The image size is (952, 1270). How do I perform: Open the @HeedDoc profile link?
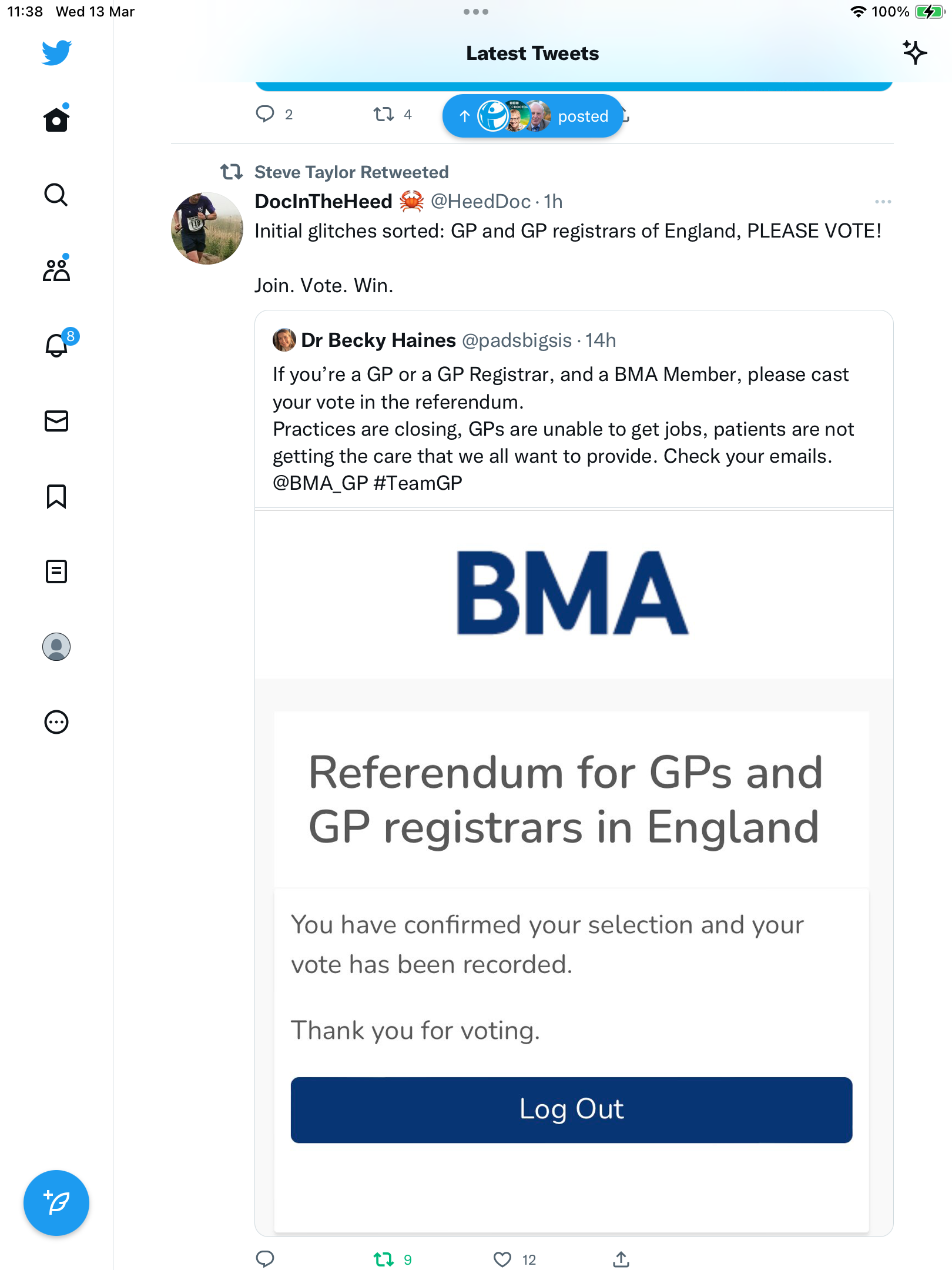pos(481,202)
